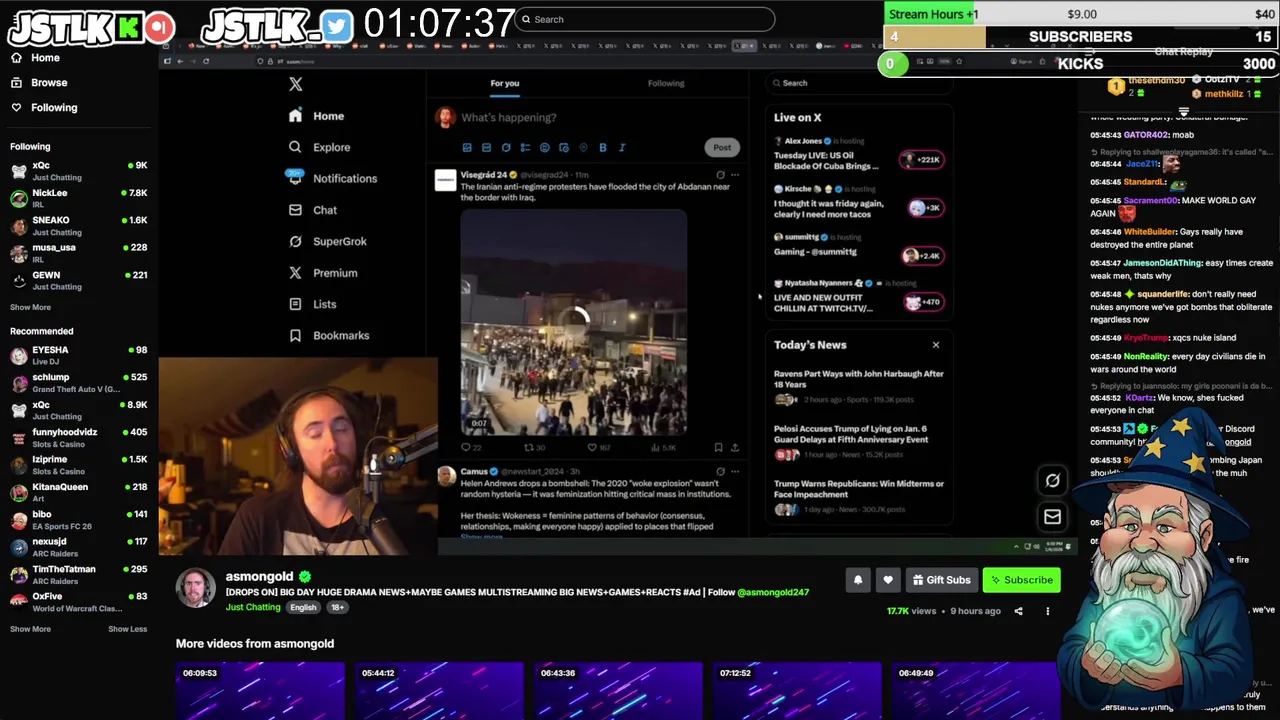This screenshot has width=1280, height=720.
Task: Open Premium in the X navigation
Action: tap(323, 272)
